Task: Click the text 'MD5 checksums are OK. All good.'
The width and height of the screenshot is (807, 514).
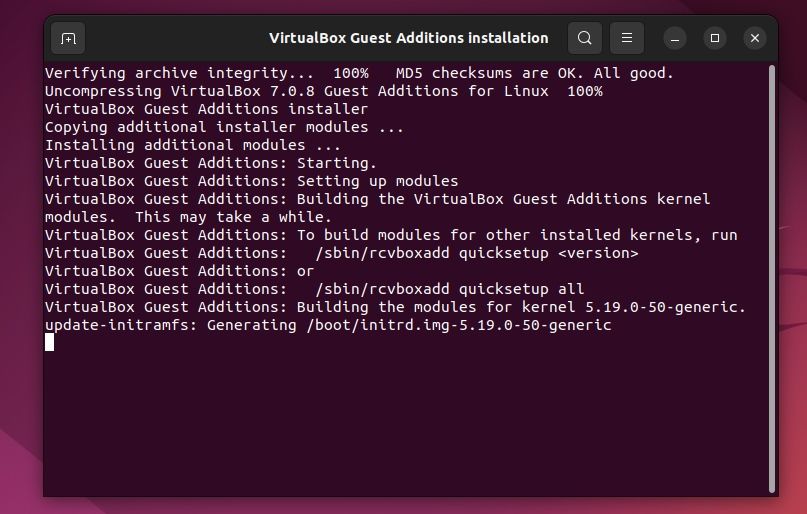Action: (535, 73)
